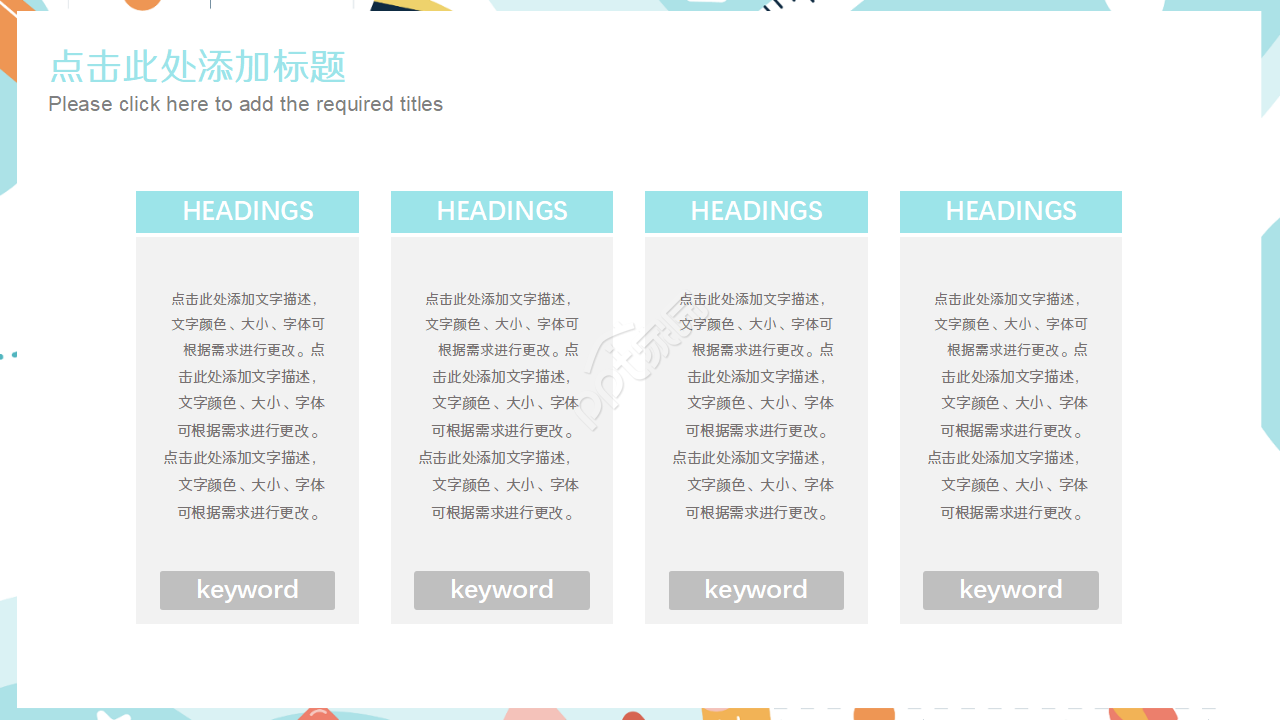Select the teal dots on left edge
This screenshot has width=1280, height=720.
[8, 354]
